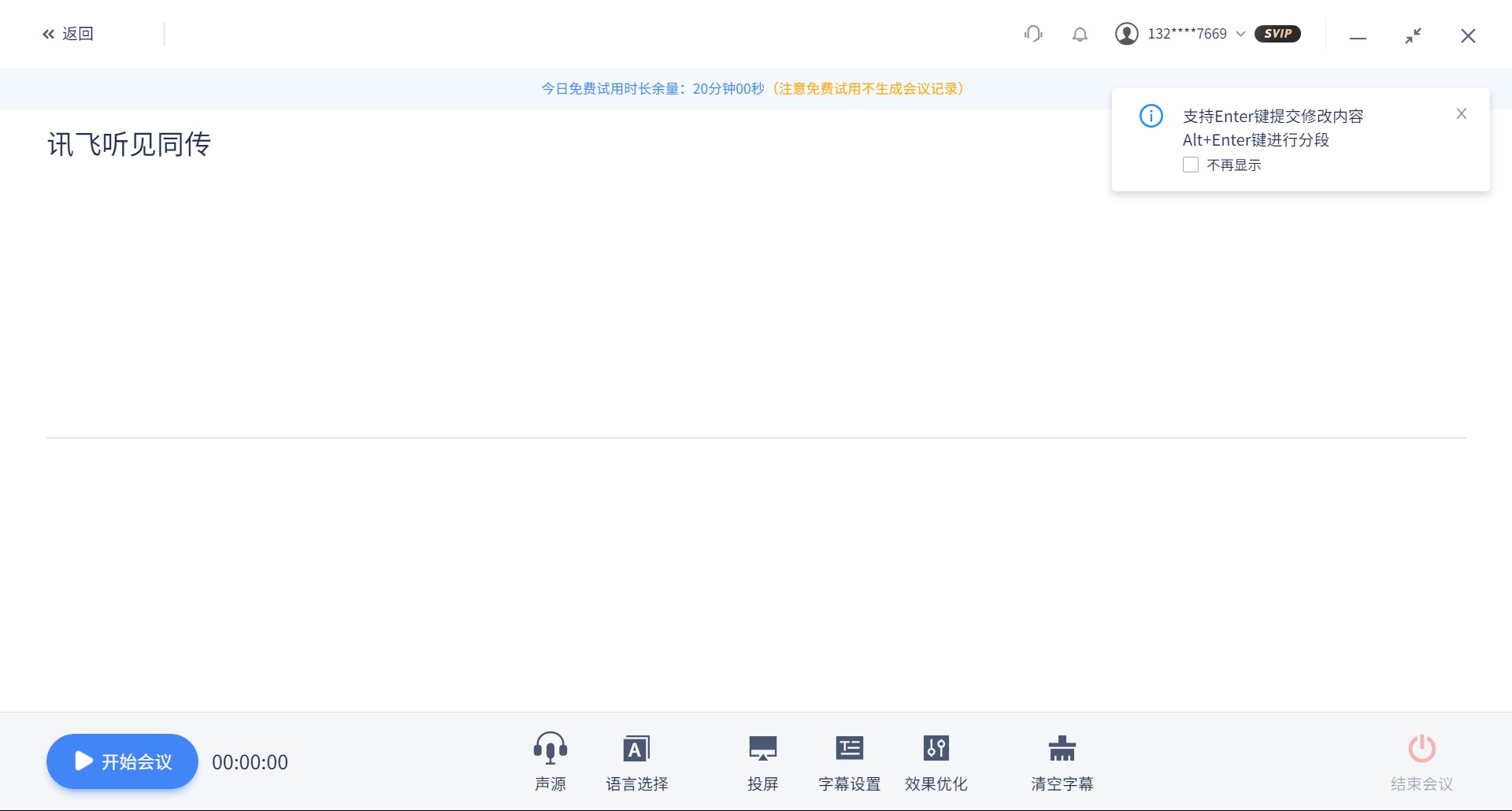Screen dimensions: 1512x811
Task: Click the info icon in tip popup
Action: tap(1151, 116)
